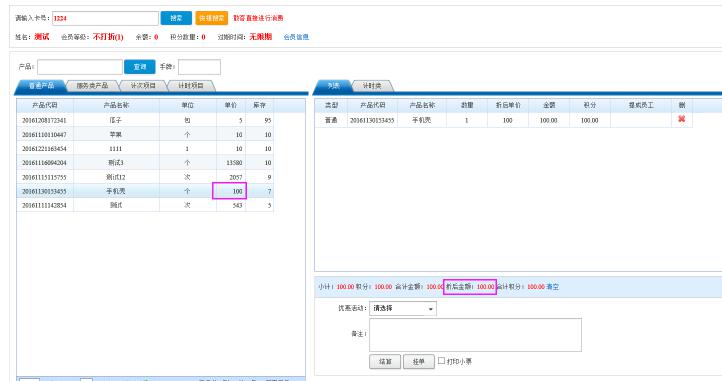The height and width of the screenshot is (381, 722).
Task: Click the blue 查询 product query button
Action: (140, 67)
